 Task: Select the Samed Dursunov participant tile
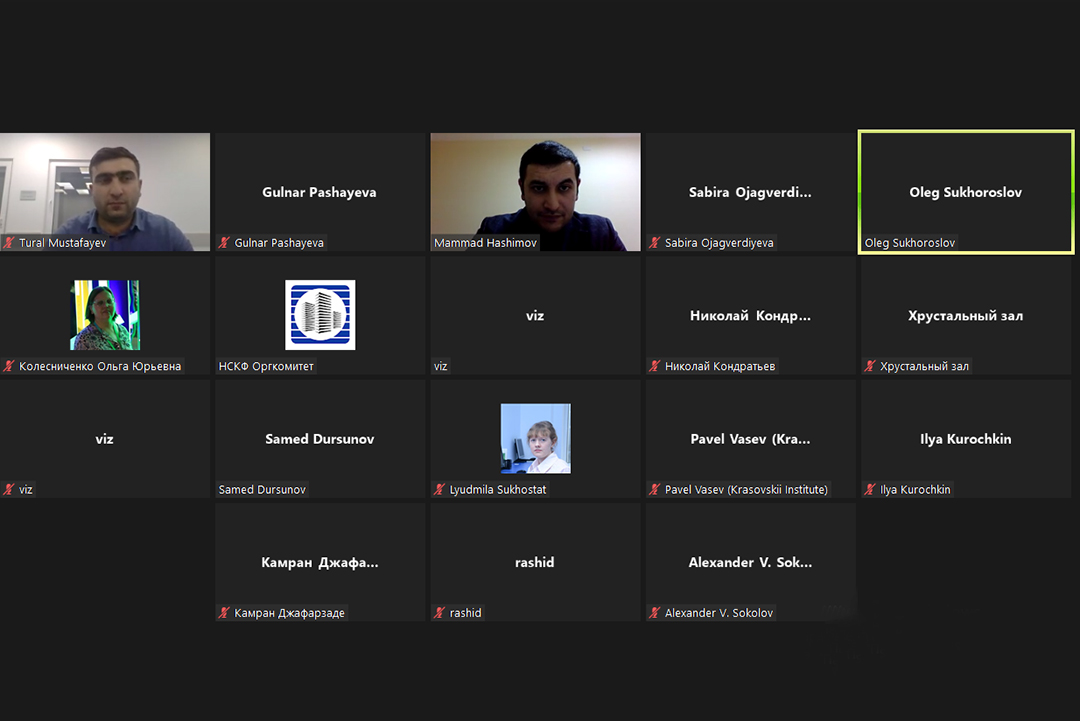320,438
